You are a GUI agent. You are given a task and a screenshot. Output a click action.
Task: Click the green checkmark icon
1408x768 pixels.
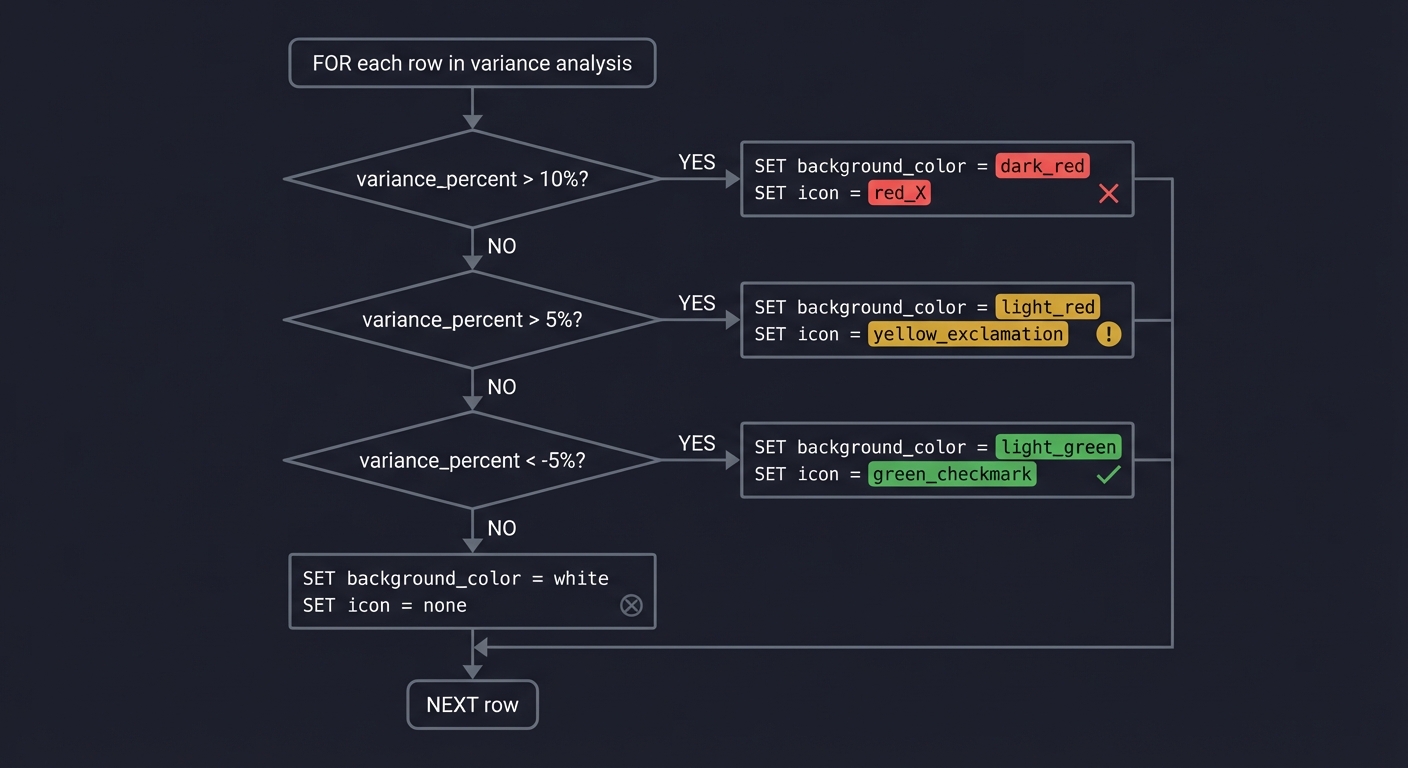tap(1108, 474)
